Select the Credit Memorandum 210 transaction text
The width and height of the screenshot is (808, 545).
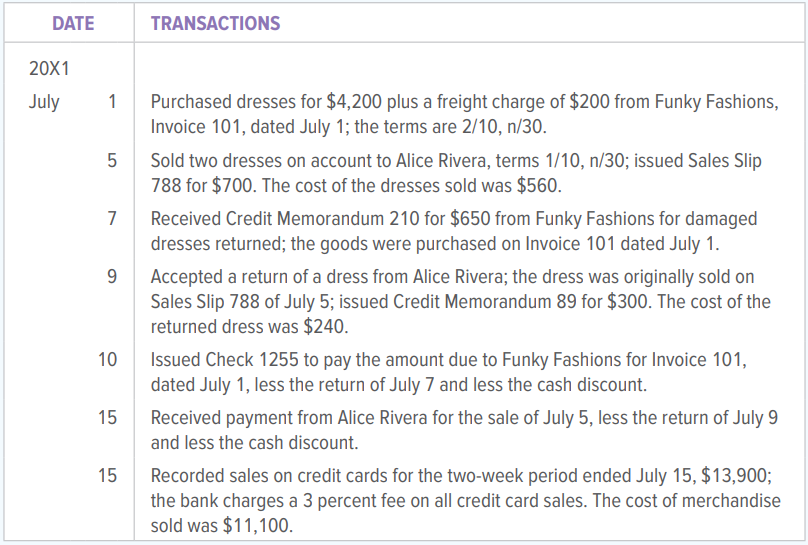point(454,231)
